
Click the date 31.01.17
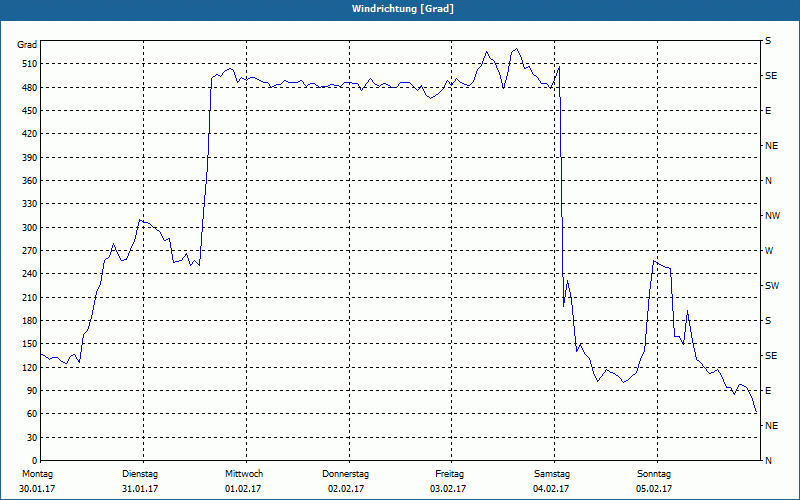(140, 489)
